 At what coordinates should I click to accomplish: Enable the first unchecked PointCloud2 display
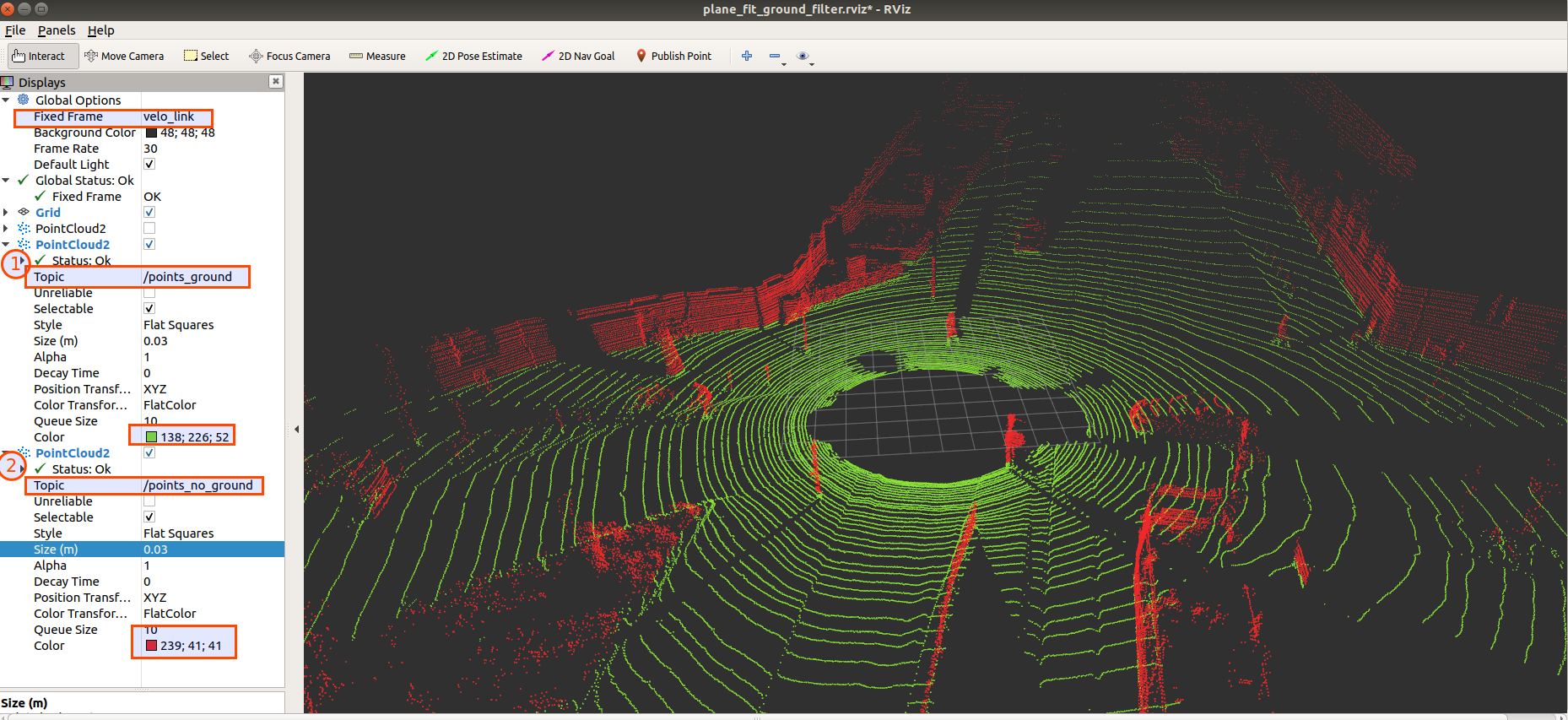coord(149,228)
